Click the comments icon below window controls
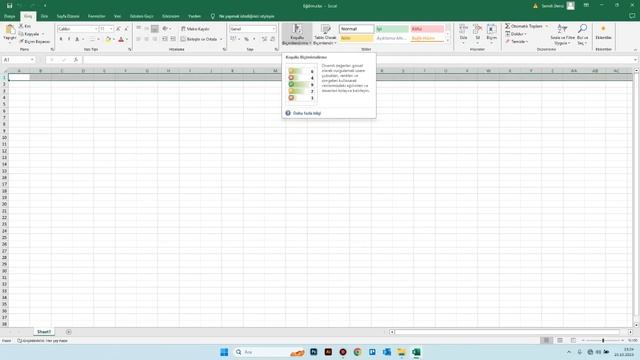 632,16
